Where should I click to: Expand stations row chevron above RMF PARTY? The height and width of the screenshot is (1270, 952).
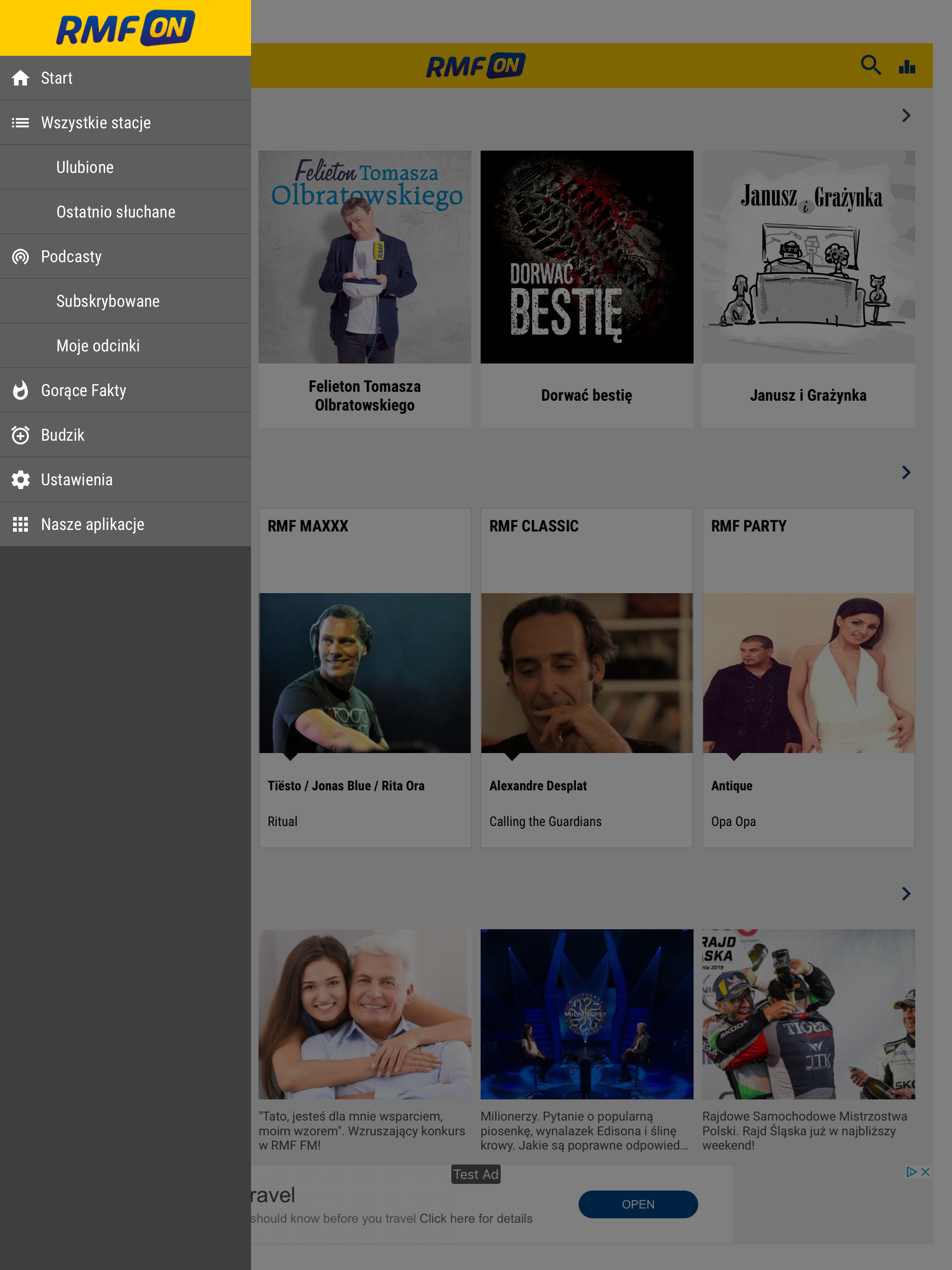click(x=906, y=472)
